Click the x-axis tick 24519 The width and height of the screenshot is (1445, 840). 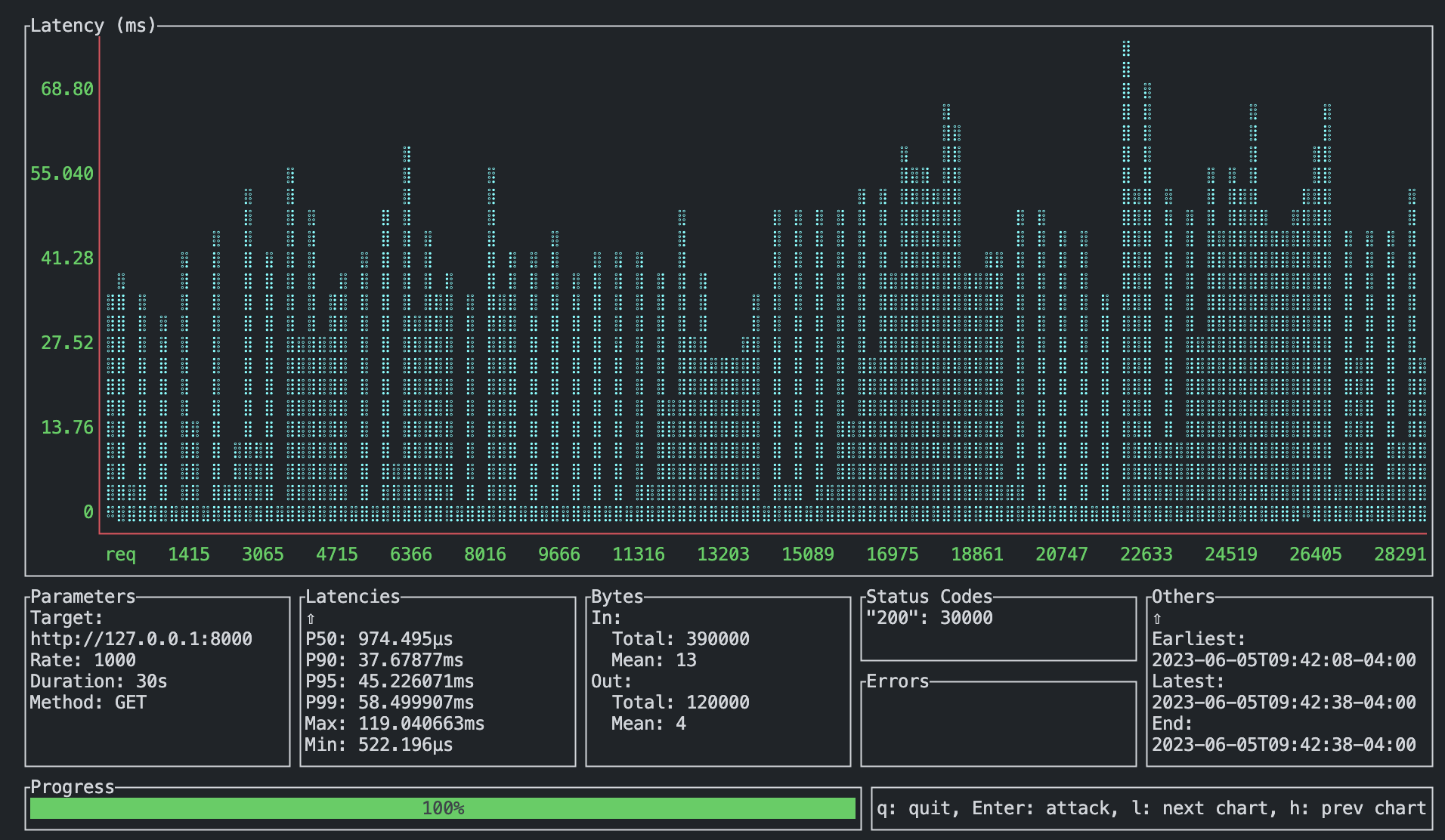(x=1231, y=554)
